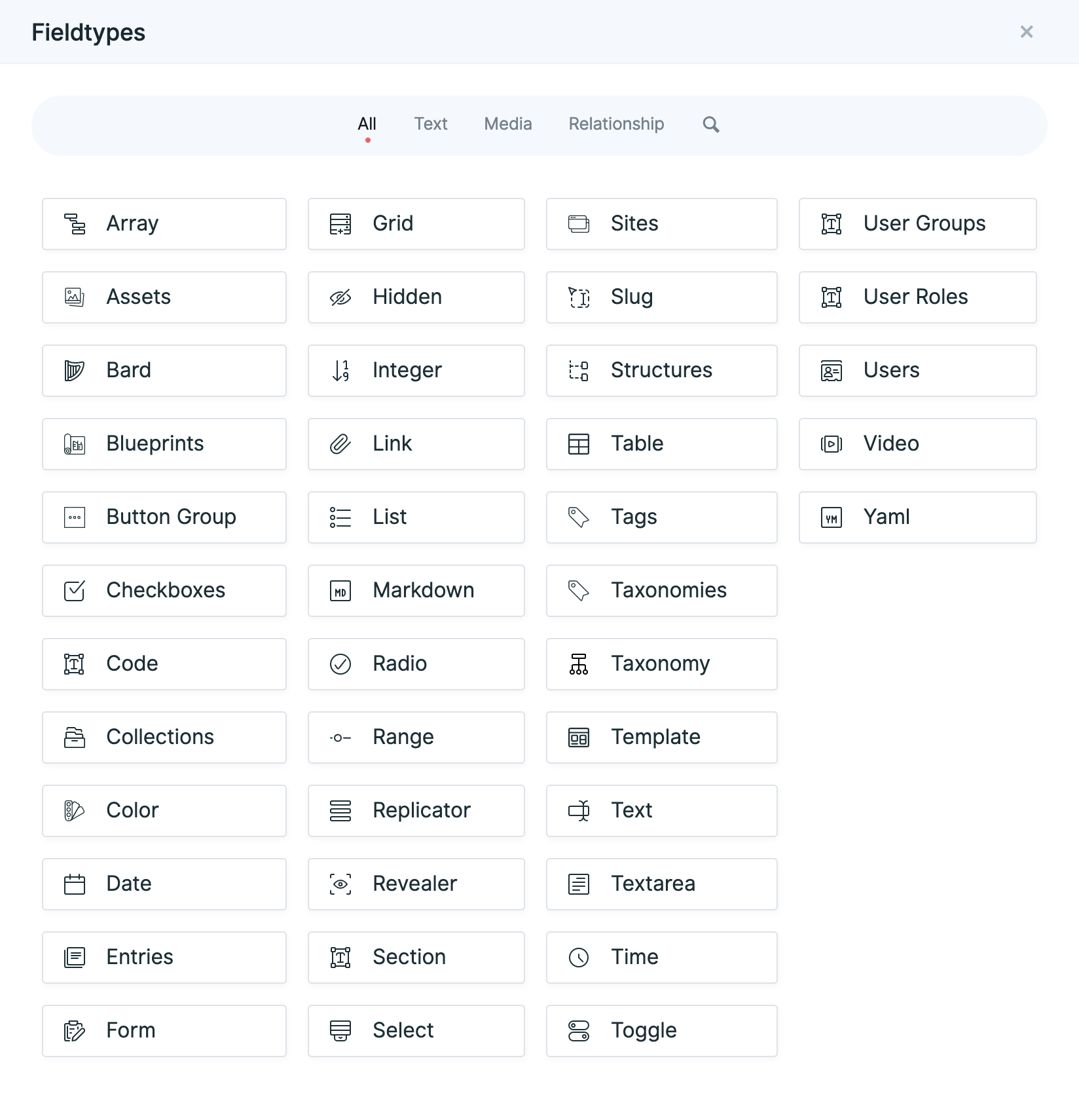The width and height of the screenshot is (1079, 1120).
Task: Click the Markdown fieldtype MD icon
Action: [x=340, y=590]
